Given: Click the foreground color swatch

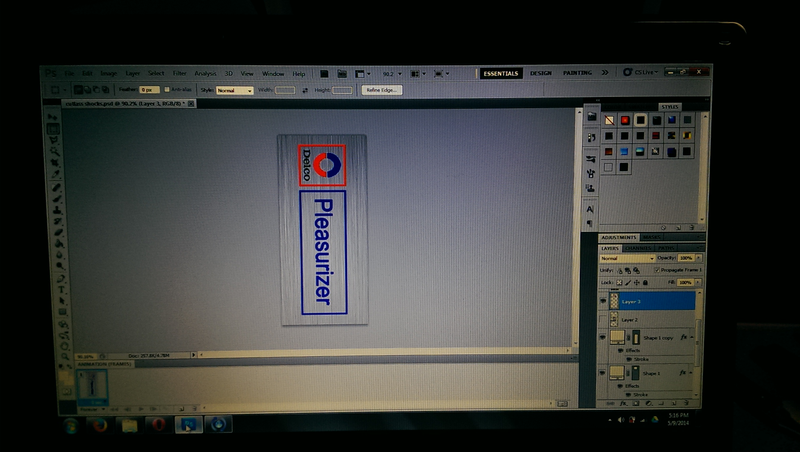Looking at the screenshot, I should click(63, 378).
